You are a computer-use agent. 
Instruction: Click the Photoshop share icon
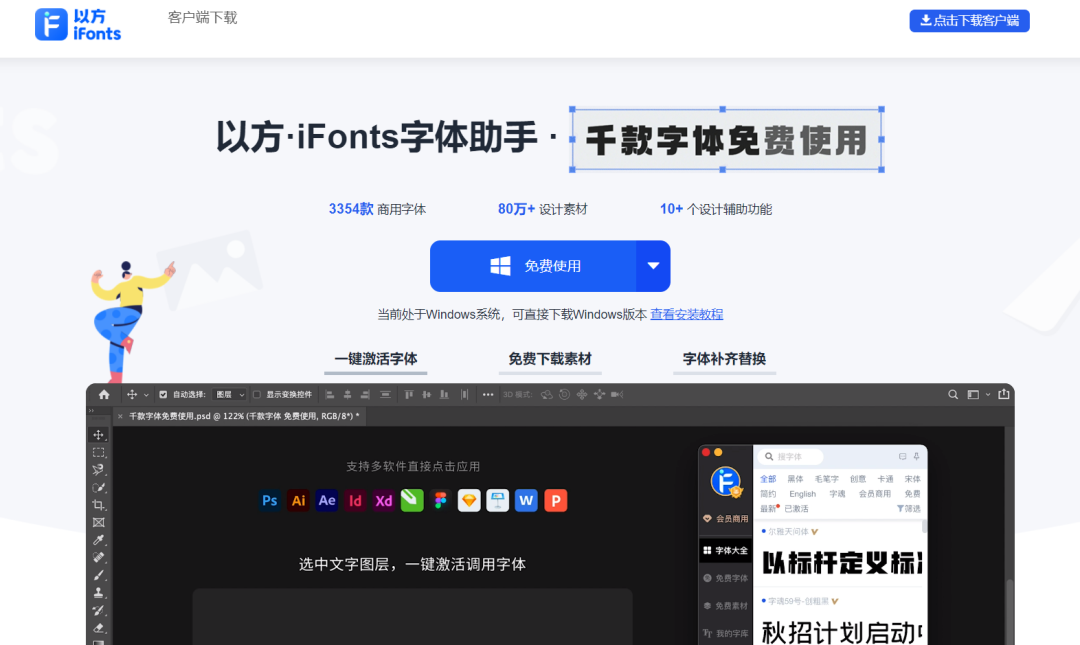click(1004, 394)
